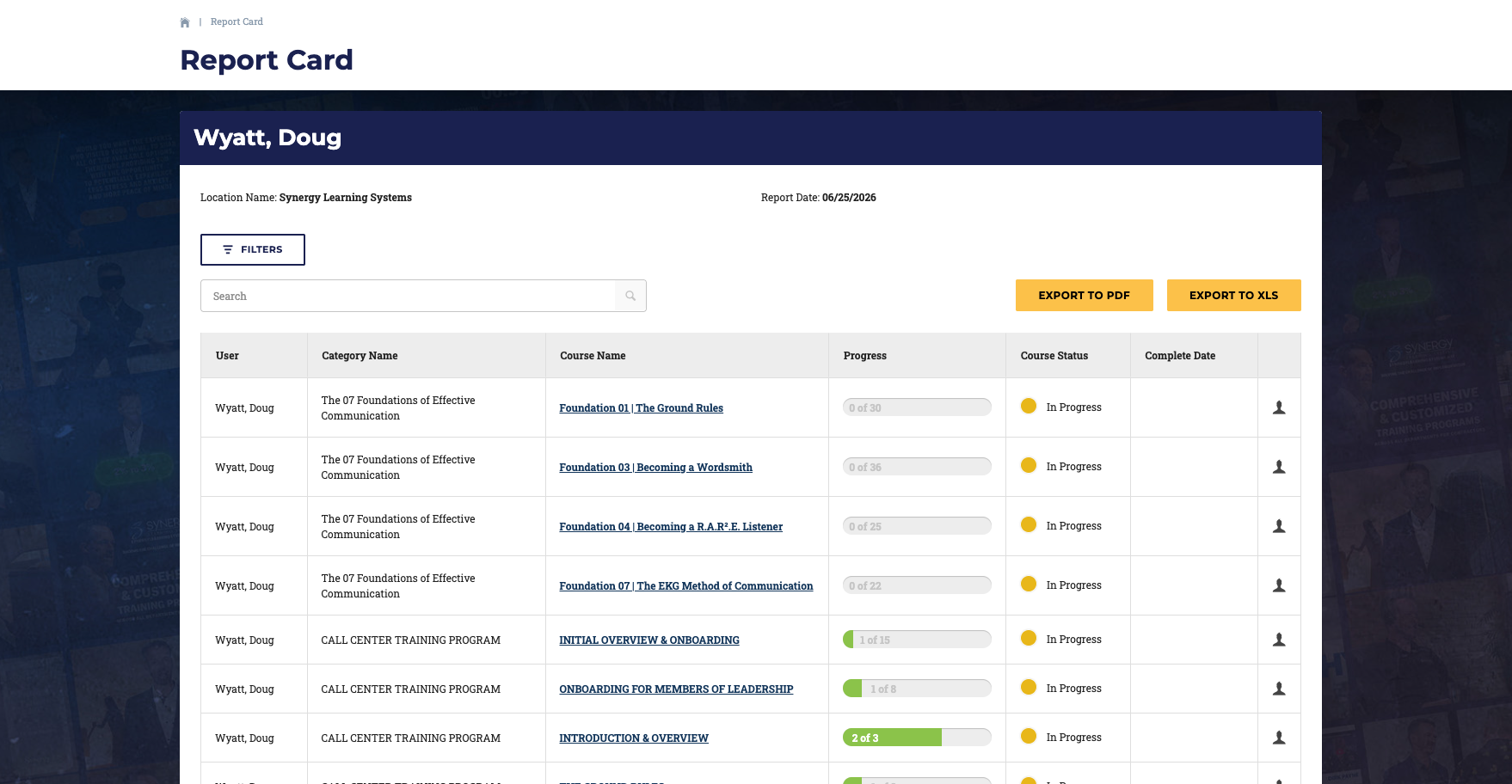
Task: Click user icon in Foundation 07 row
Action: 1279,585
